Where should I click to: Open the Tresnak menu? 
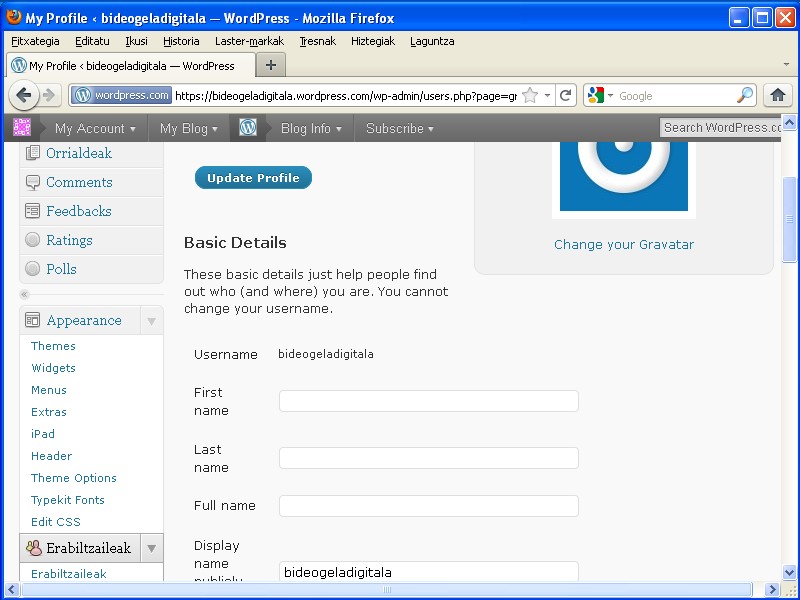(x=317, y=41)
